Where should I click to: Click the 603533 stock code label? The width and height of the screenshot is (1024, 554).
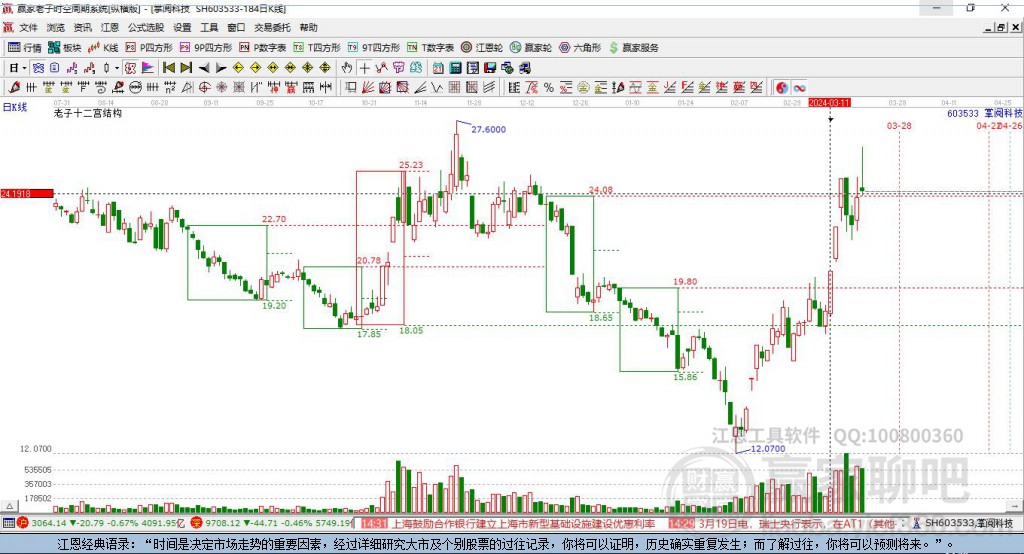click(963, 113)
